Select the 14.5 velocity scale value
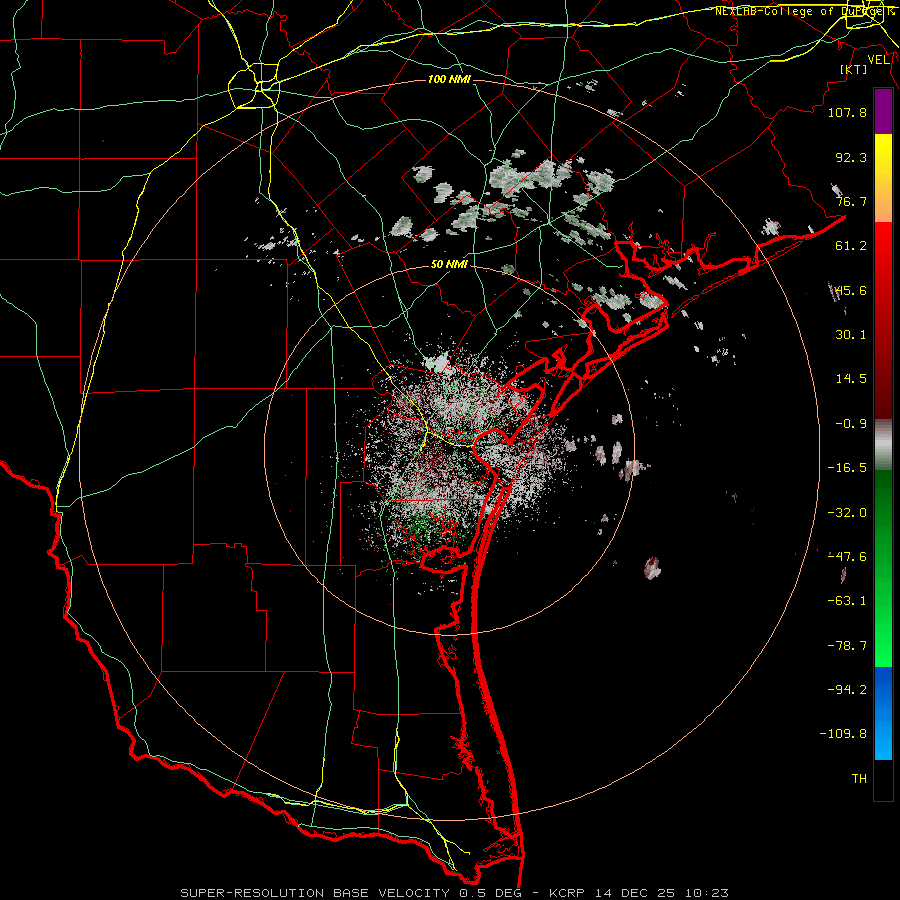The image size is (900, 900). coord(851,379)
